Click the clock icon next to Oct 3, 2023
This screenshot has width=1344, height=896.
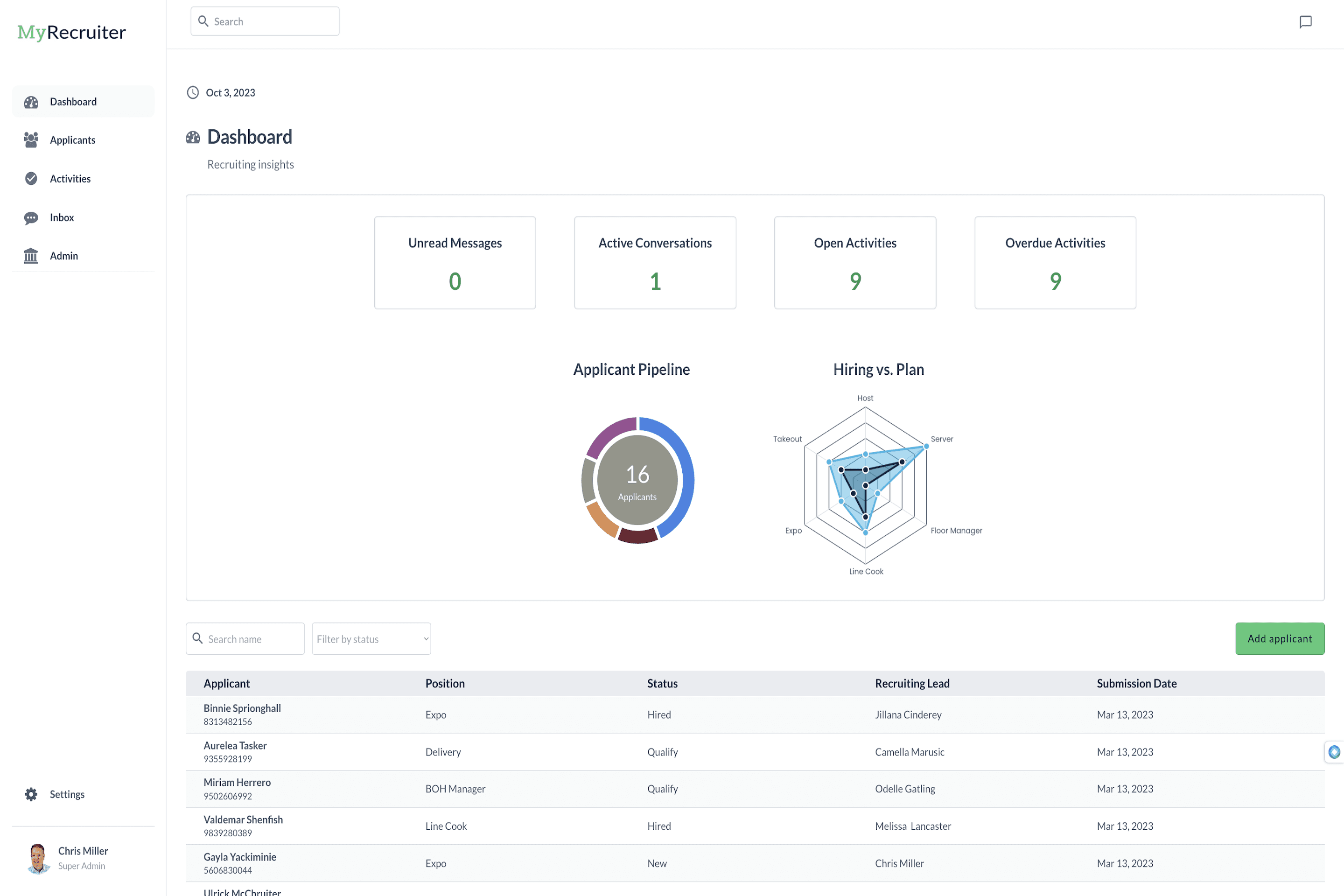193,92
